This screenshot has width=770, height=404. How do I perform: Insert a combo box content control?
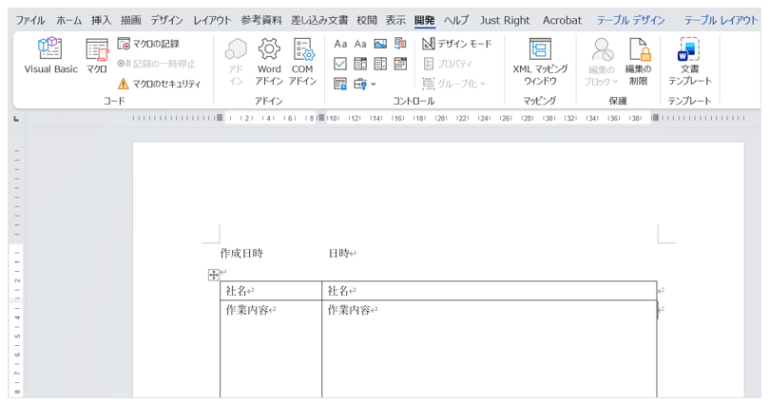coord(360,64)
